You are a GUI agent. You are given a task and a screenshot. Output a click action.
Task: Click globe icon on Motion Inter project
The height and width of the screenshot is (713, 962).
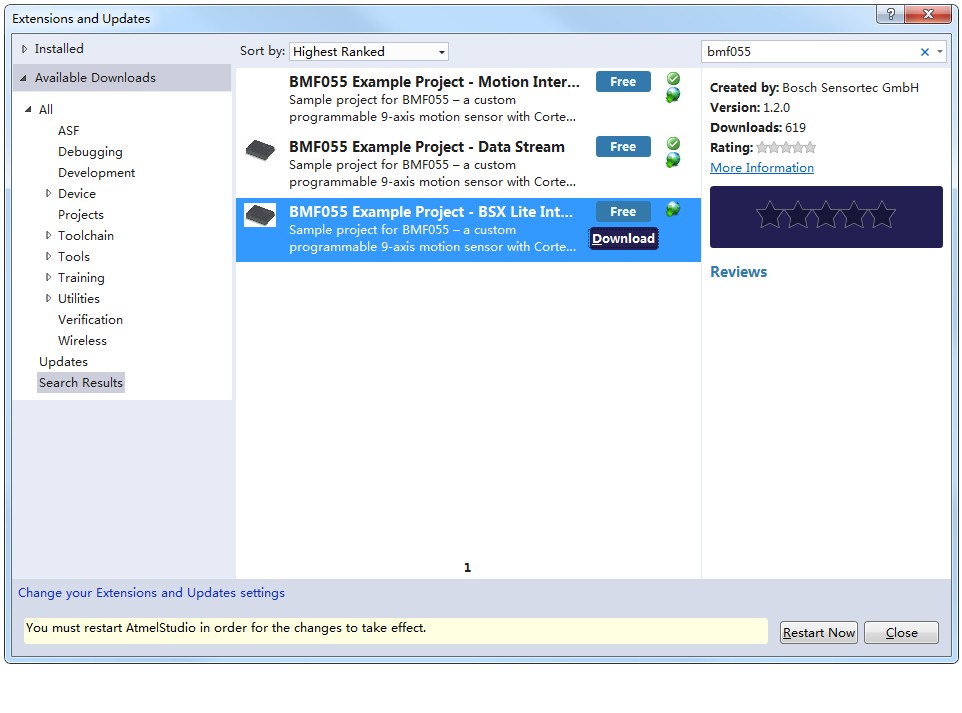(x=673, y=95)
